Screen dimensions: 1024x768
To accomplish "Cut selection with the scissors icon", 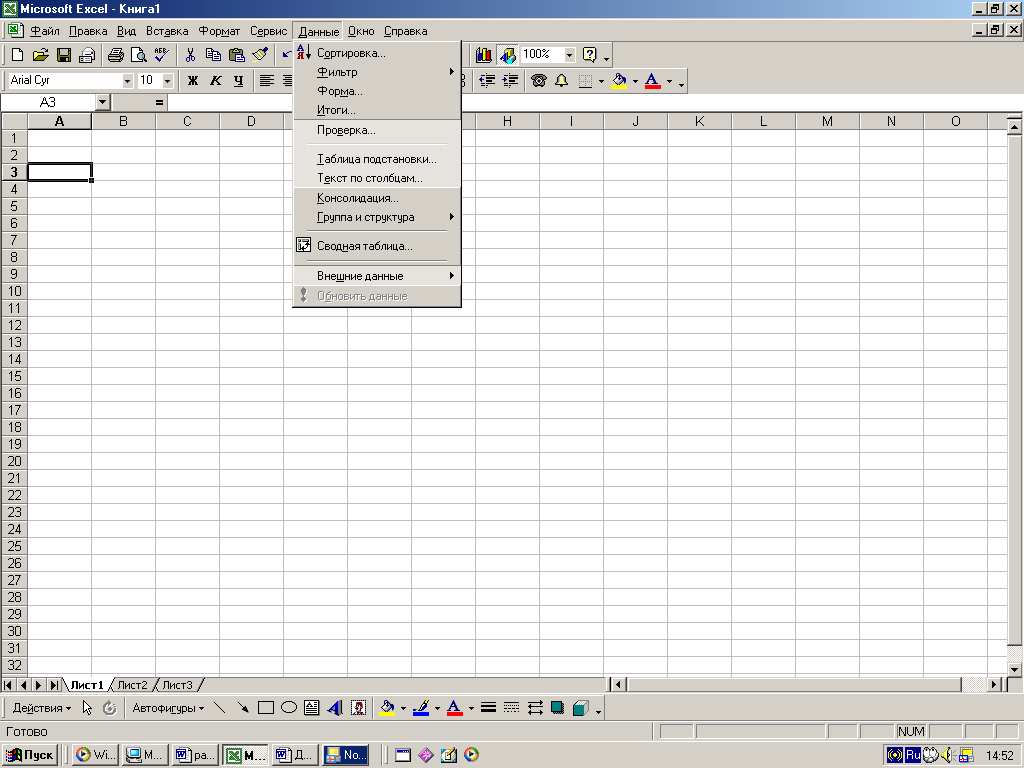I will (191, 55).
